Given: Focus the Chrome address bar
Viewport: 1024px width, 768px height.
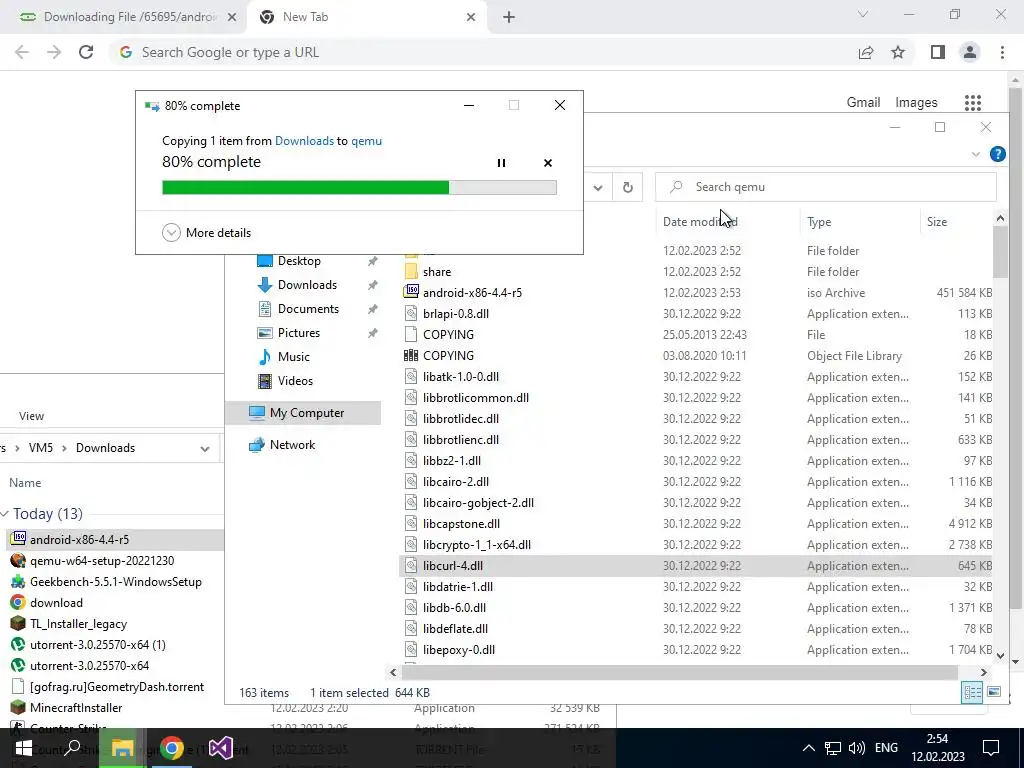Looking at the screenshot, I should click(x=483, y=52).
